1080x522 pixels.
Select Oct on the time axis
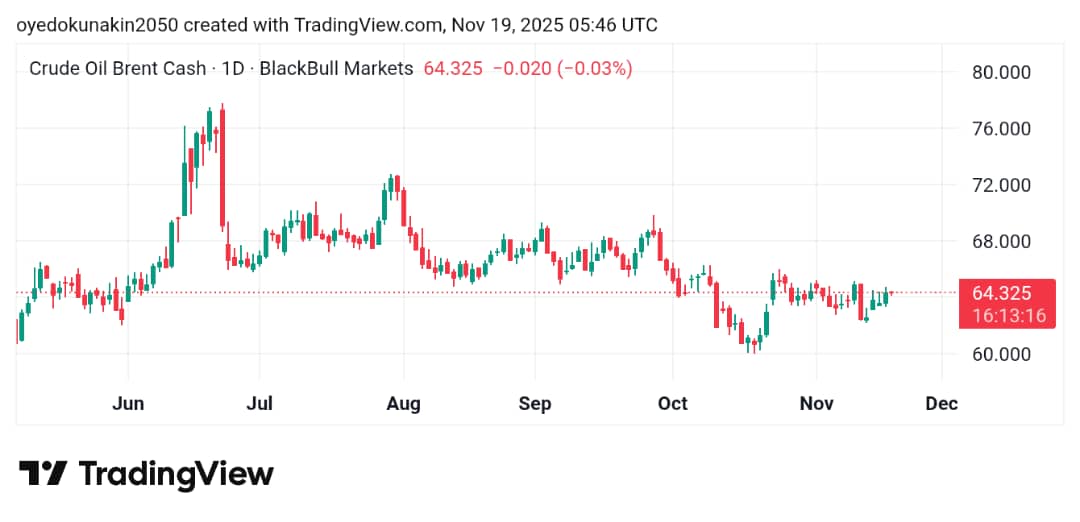673,404
